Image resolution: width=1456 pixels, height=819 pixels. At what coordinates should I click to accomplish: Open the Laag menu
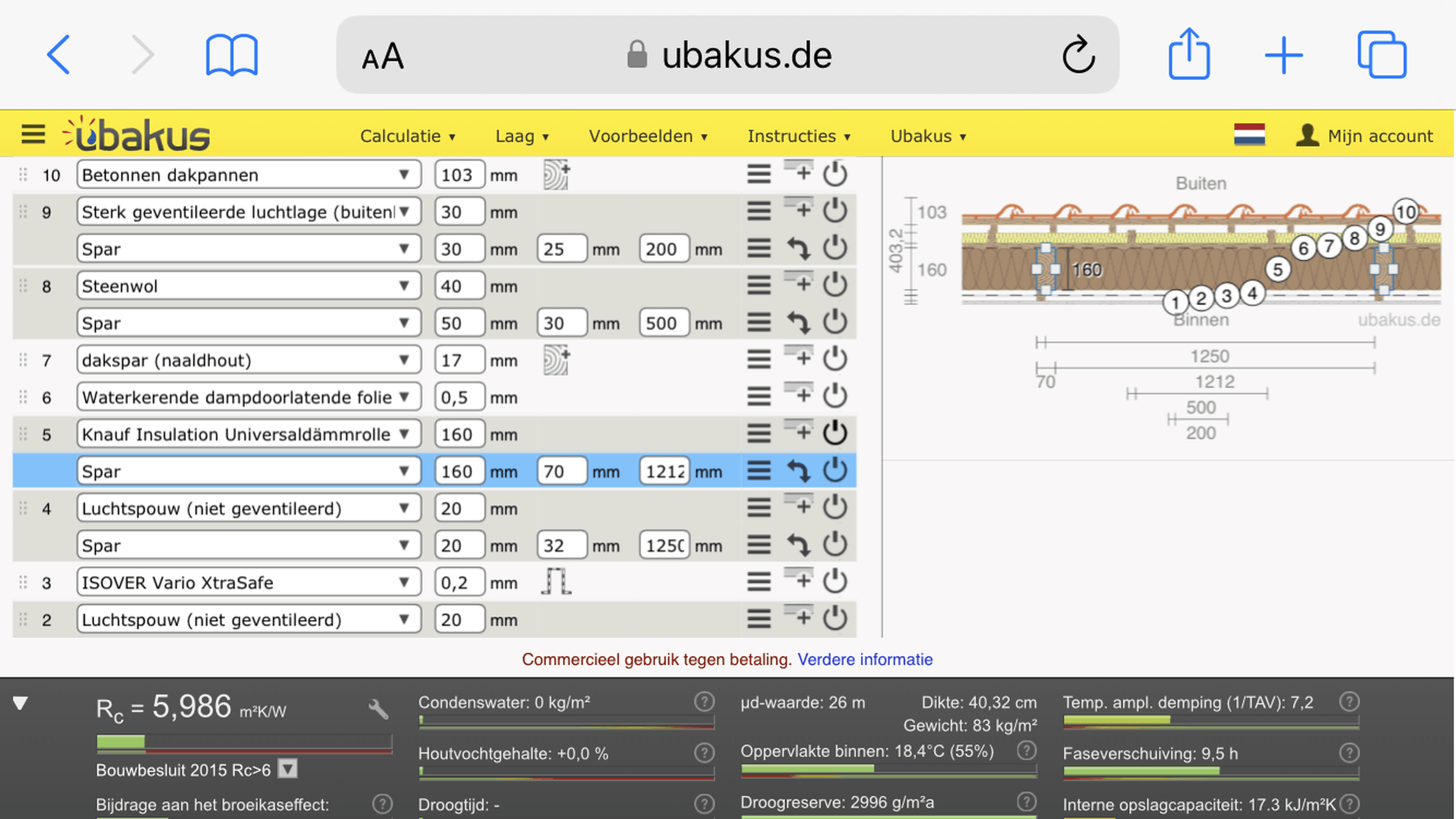click(522, 136)
